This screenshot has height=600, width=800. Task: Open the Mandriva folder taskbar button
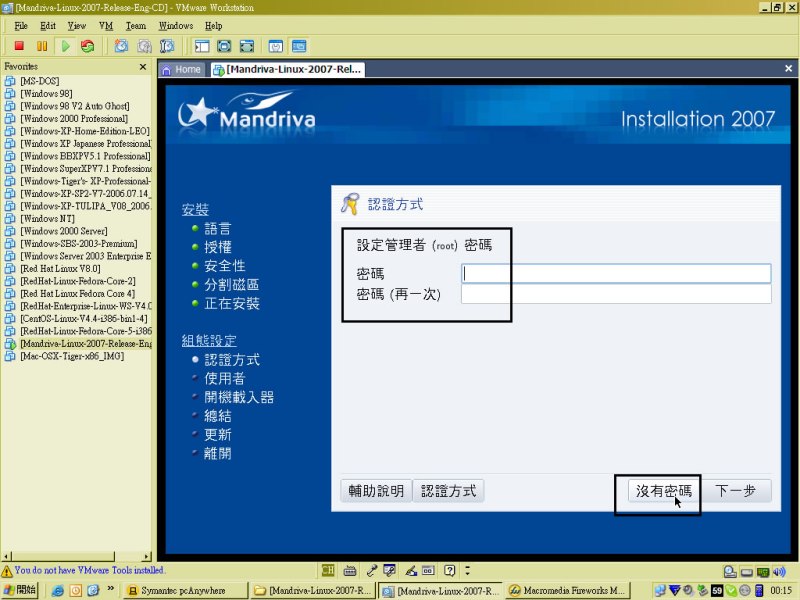click(x=312, y=590)
